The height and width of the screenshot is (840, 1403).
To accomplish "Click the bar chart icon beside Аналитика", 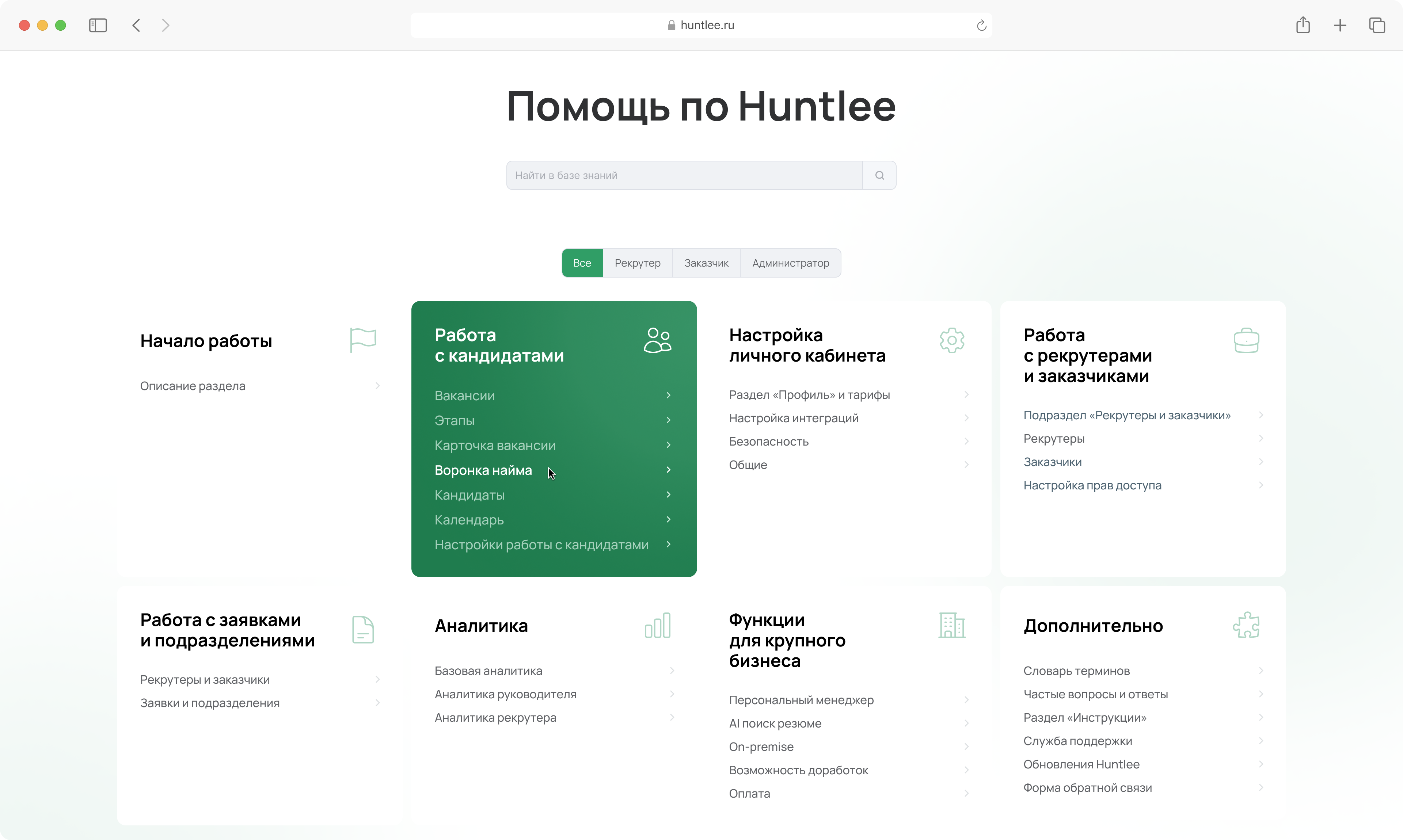I will coord(657,626).
